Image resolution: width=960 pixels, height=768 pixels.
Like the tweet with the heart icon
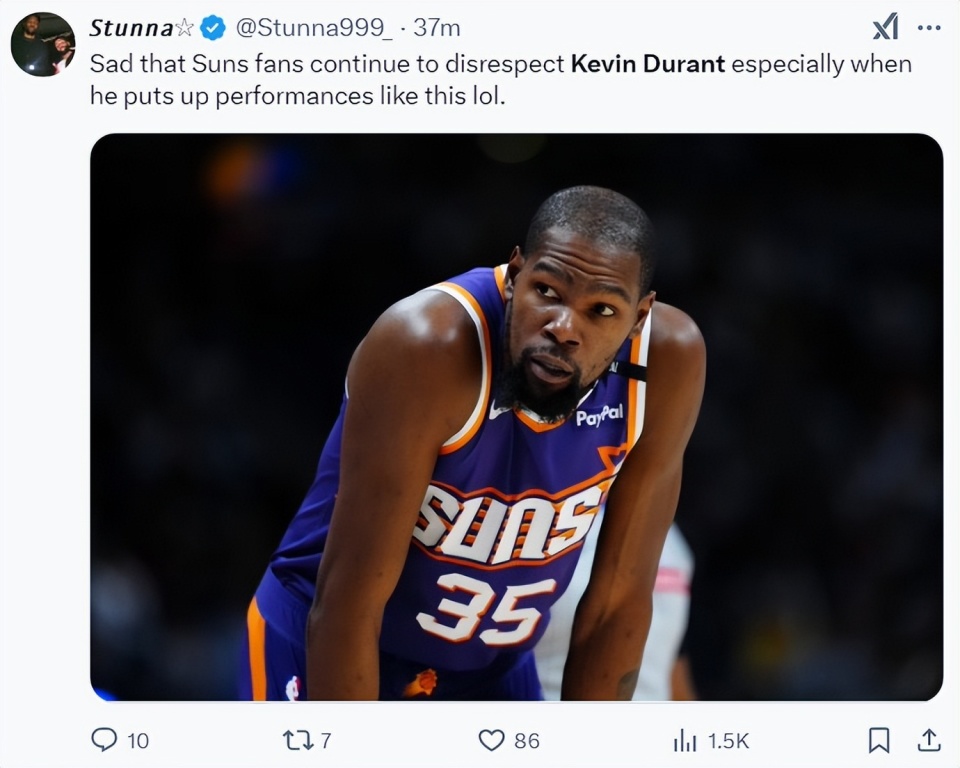(x=491, y=739)
